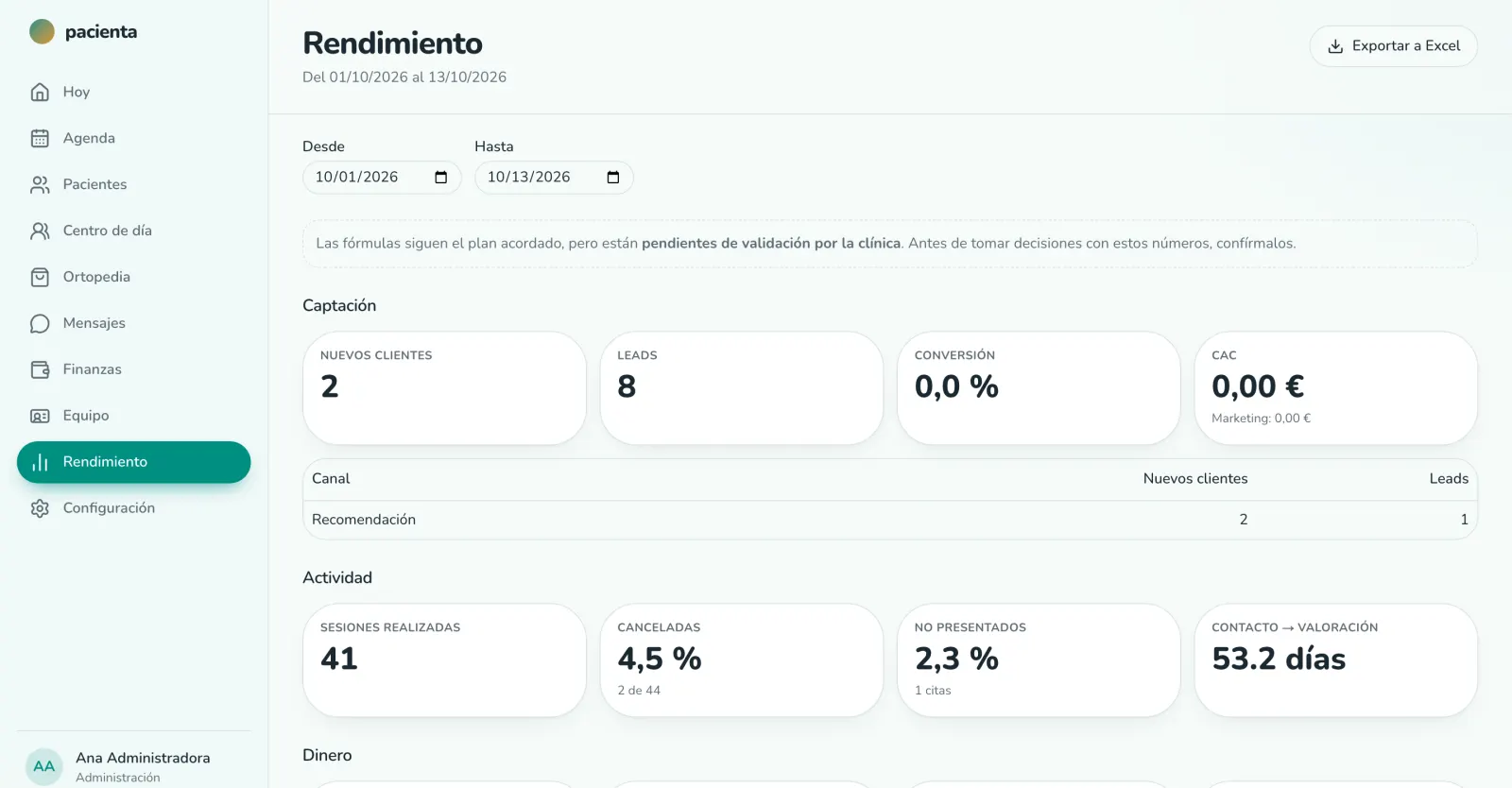Image resolution: width=1512 pixels, height=788 pixels.
Task: Open the Agenda section
Action: 134,138
